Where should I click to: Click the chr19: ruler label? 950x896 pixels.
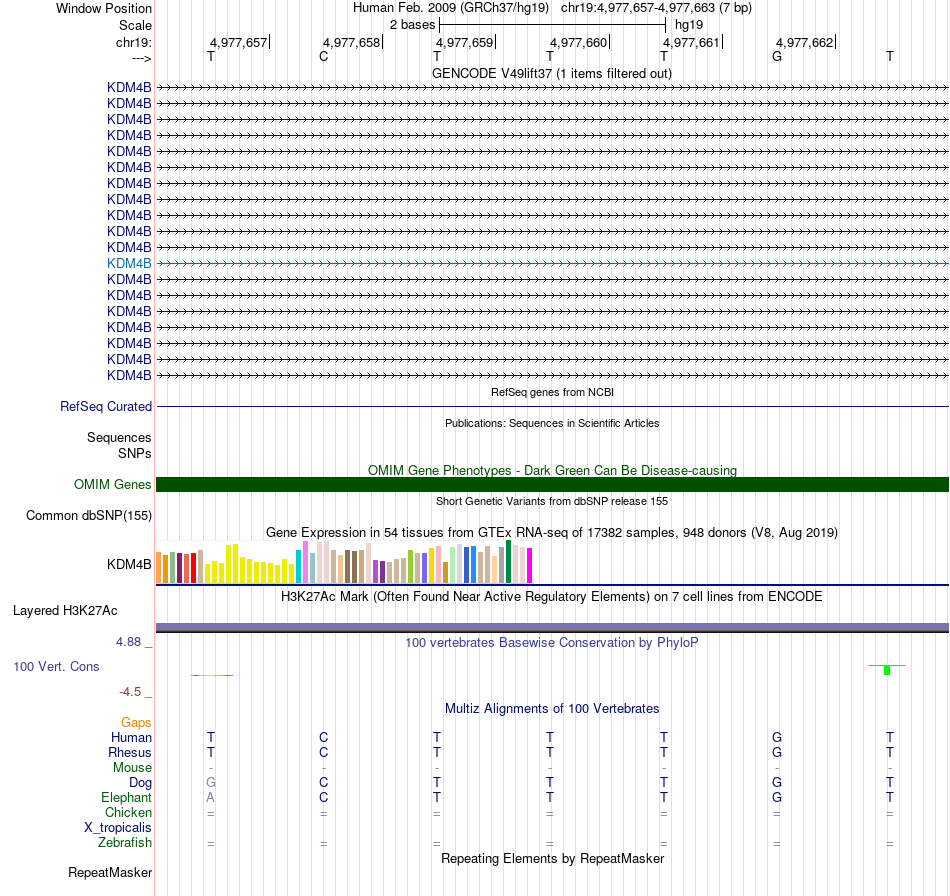(x=133, y=42)
